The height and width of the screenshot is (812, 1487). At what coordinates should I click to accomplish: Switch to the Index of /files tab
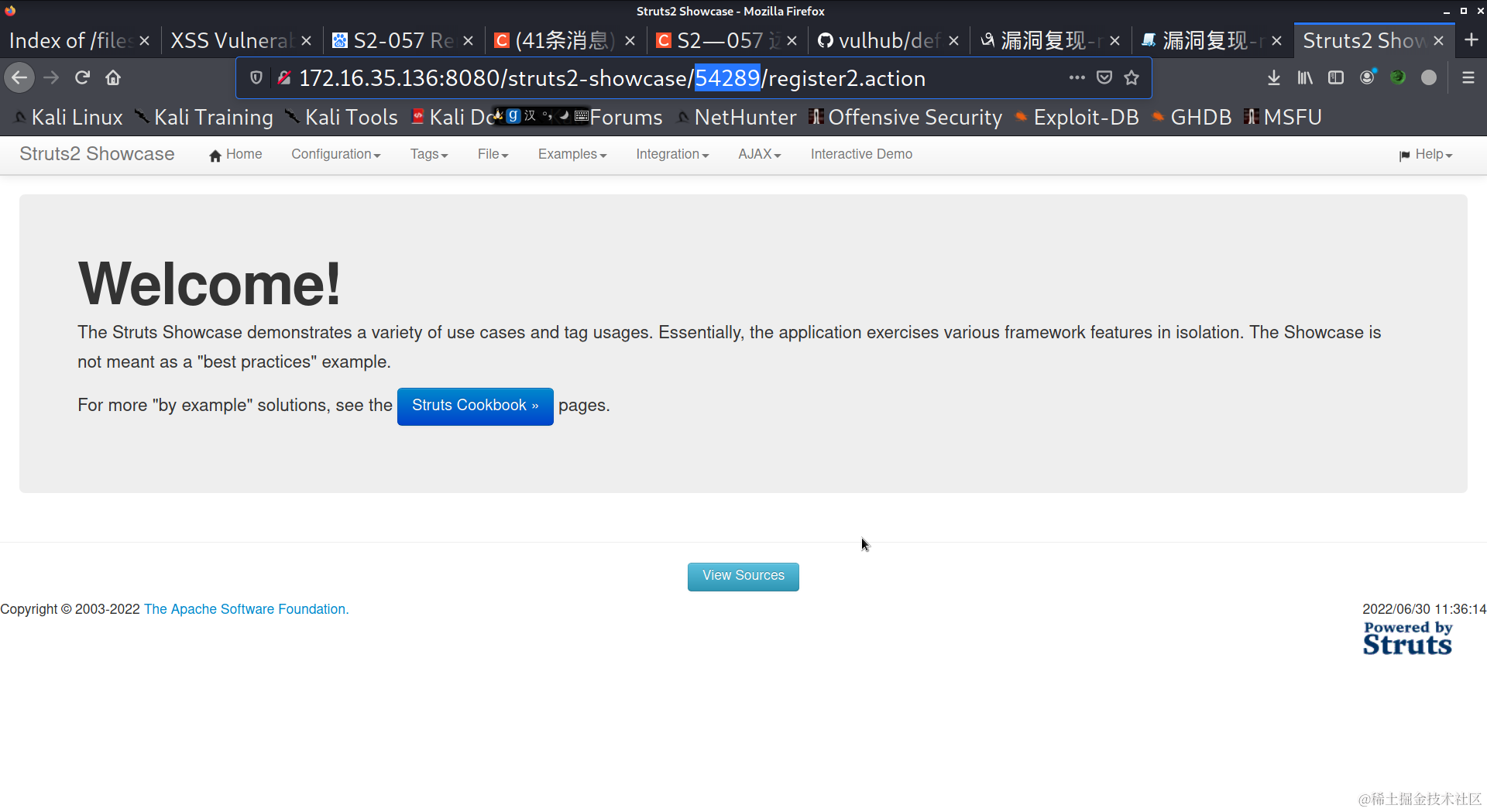[71, 40]
